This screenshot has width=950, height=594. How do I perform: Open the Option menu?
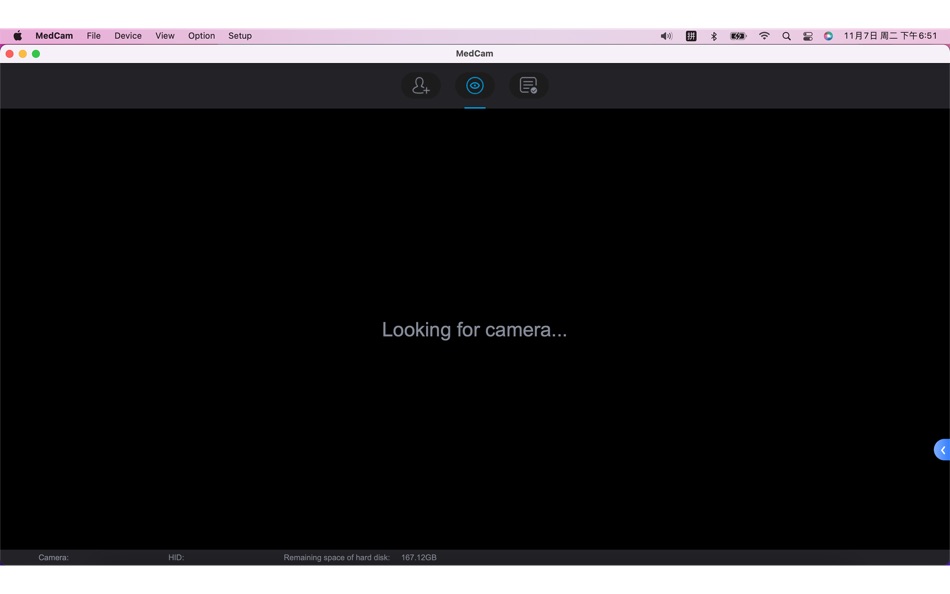pos(201,36)
